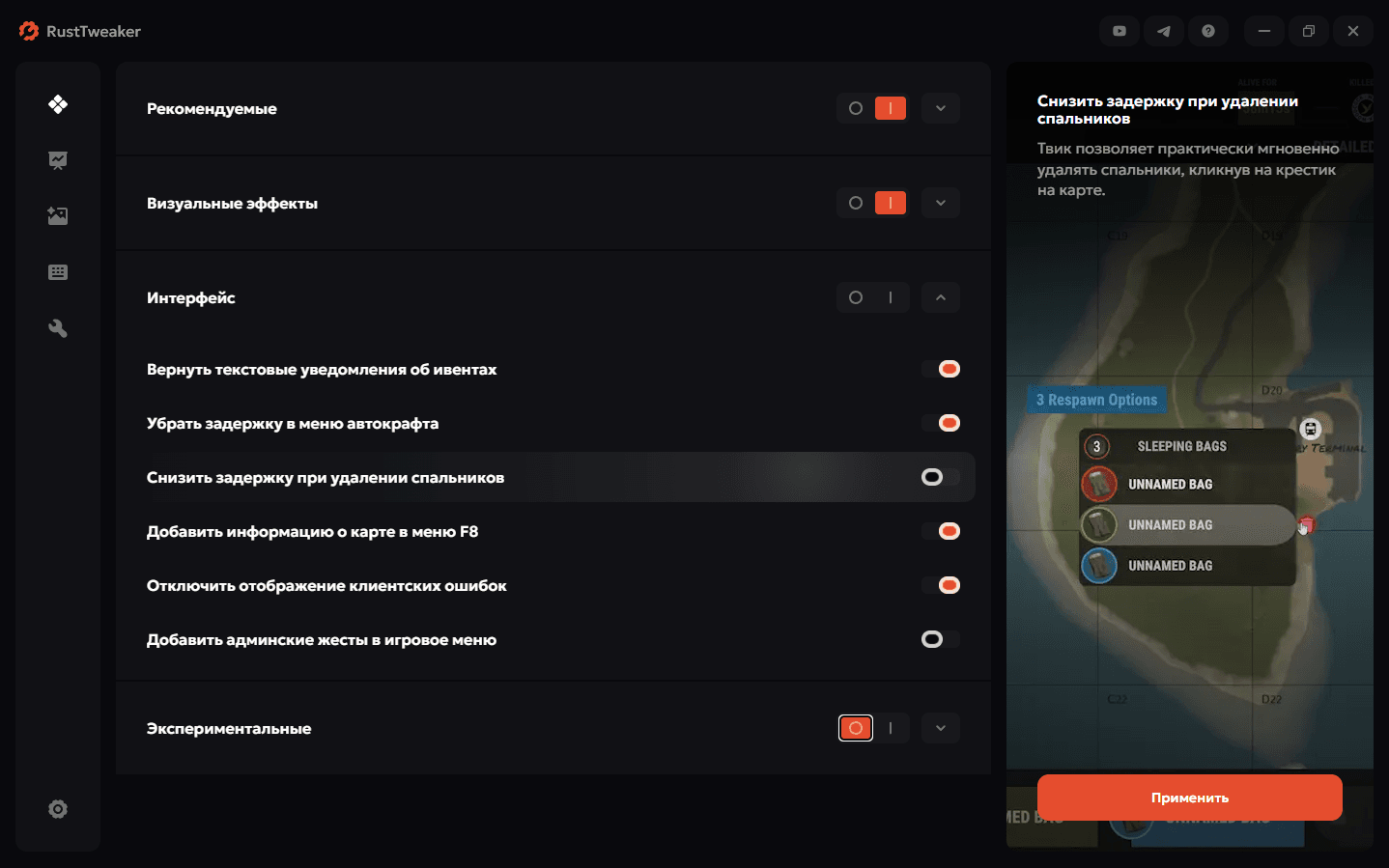Enable 'Снизить задержку при удалении спальников' toggle
Screen dimensions: 1389x868
[939, 477]
